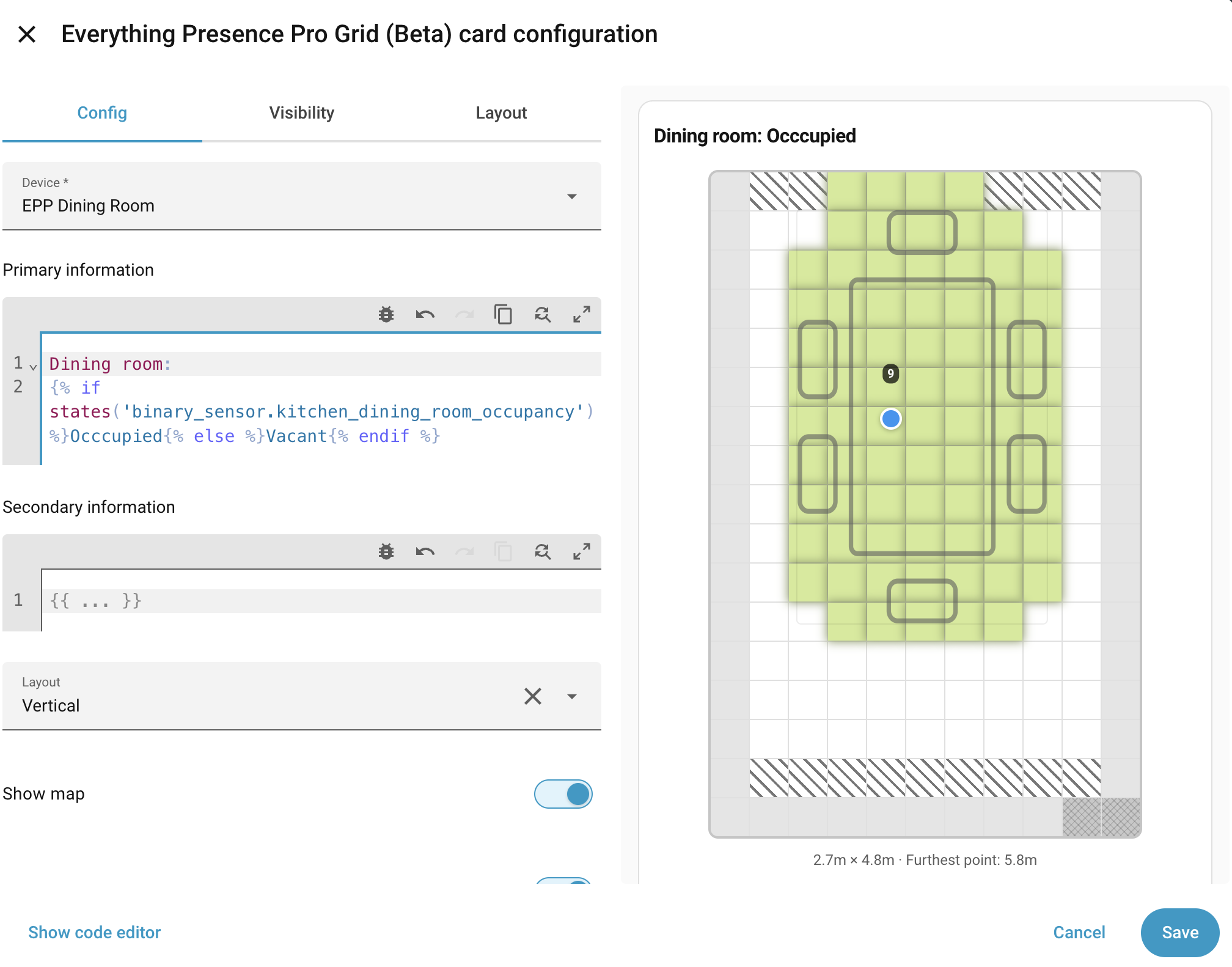Image resolution: width=1232 pixels, height=967 pixels.
Task: Expand Secondary information editor to fullscreen
Action: (582, 552)
